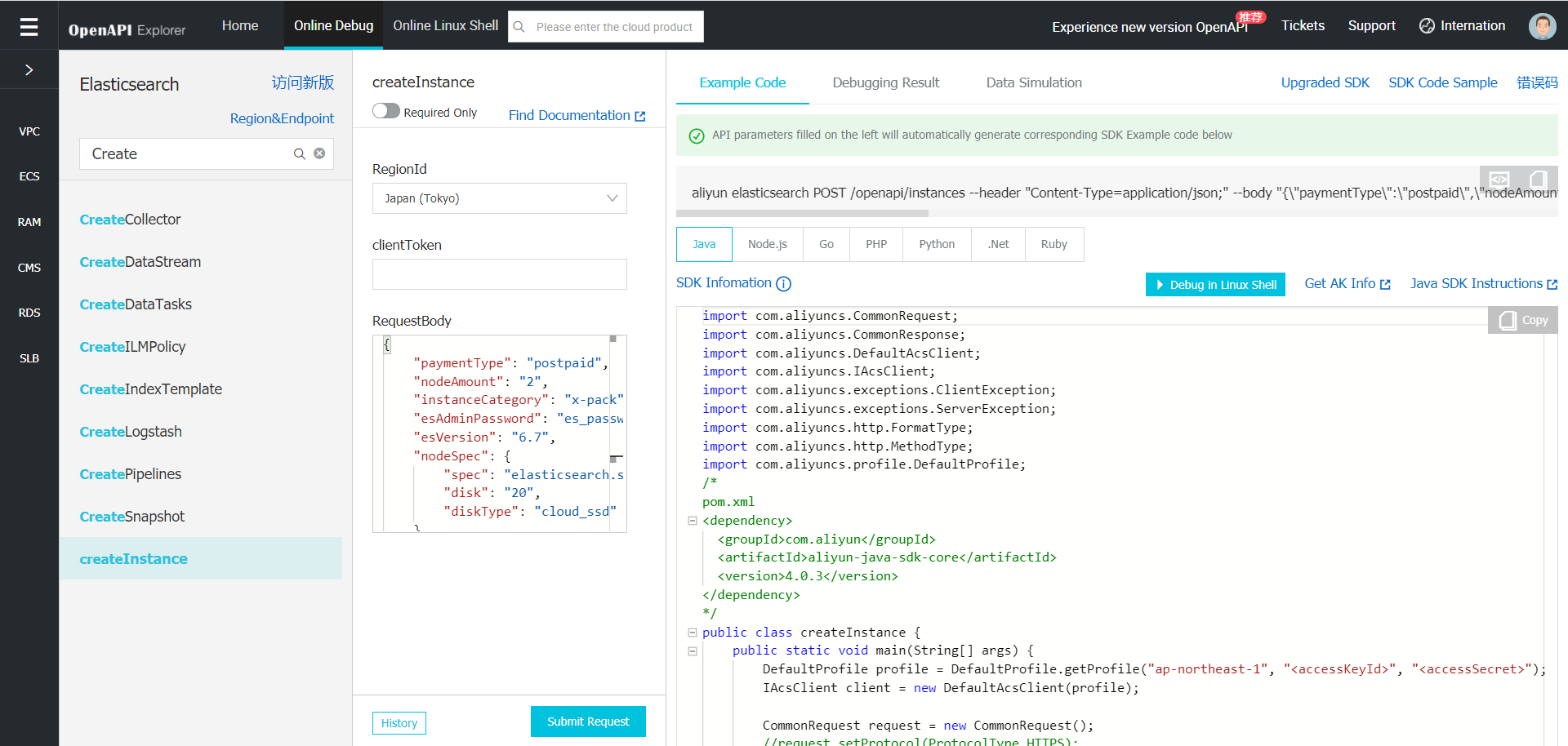Image resolution: width=1568 pixels, height=746 pixels.
Task: Open the user avatar profile
Action: [1542, 26]
